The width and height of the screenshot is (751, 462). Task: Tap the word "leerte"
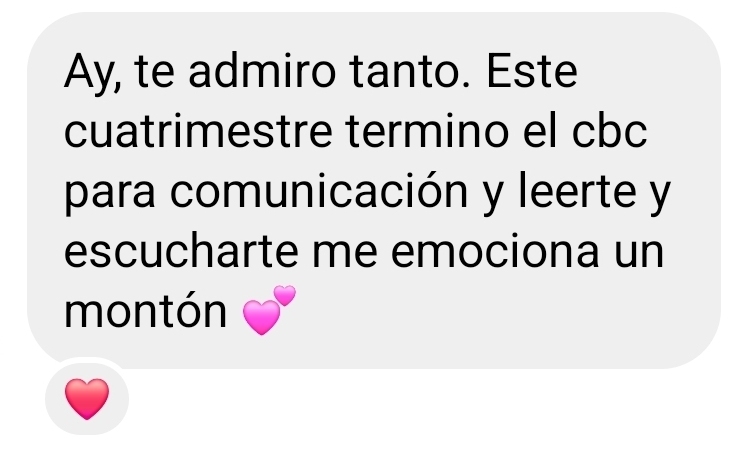(x=578, y=191)
